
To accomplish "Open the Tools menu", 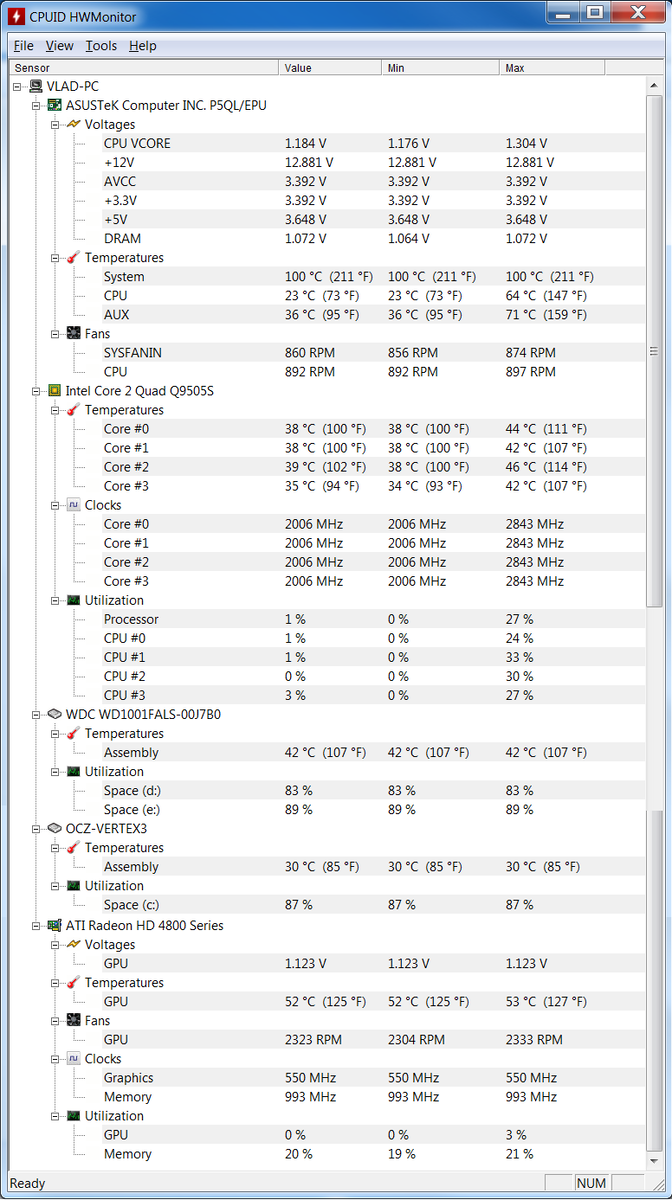I will coord(101,46).
